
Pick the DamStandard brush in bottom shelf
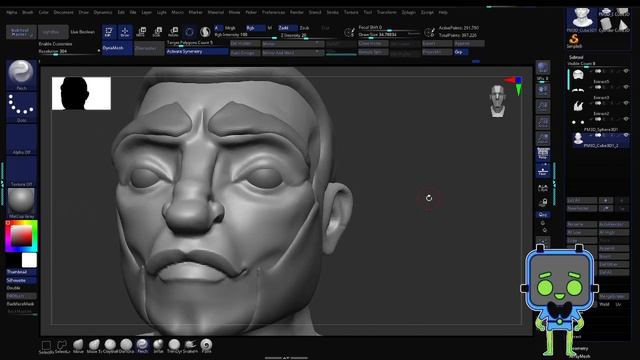tap(126, 346)
